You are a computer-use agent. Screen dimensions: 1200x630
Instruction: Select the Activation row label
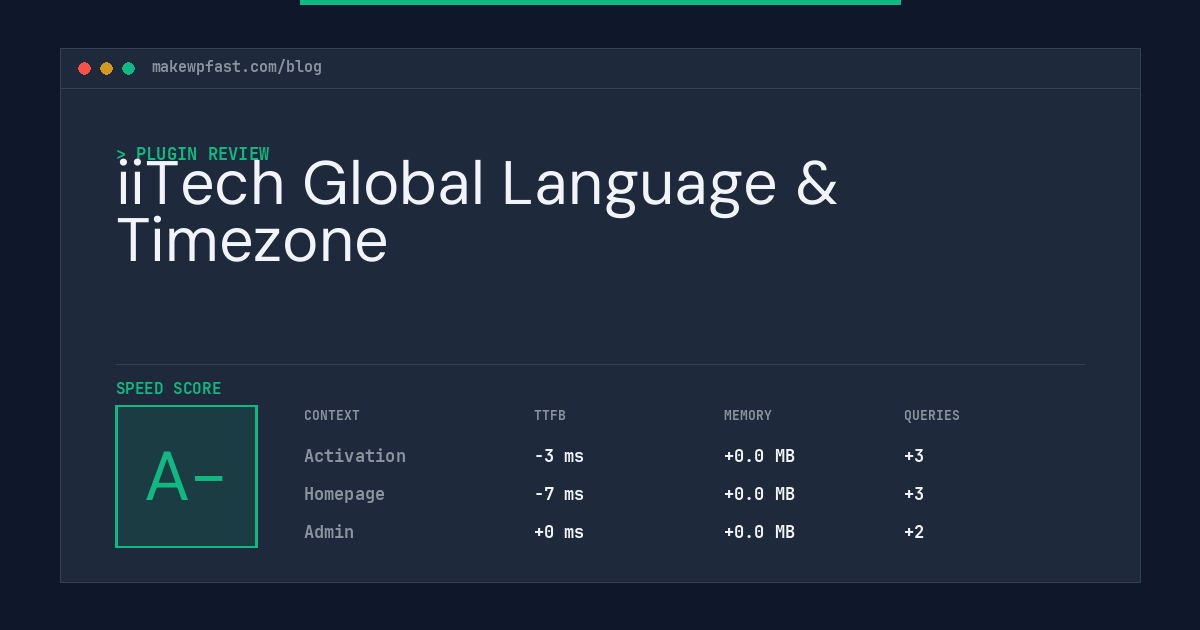point(355,456)
